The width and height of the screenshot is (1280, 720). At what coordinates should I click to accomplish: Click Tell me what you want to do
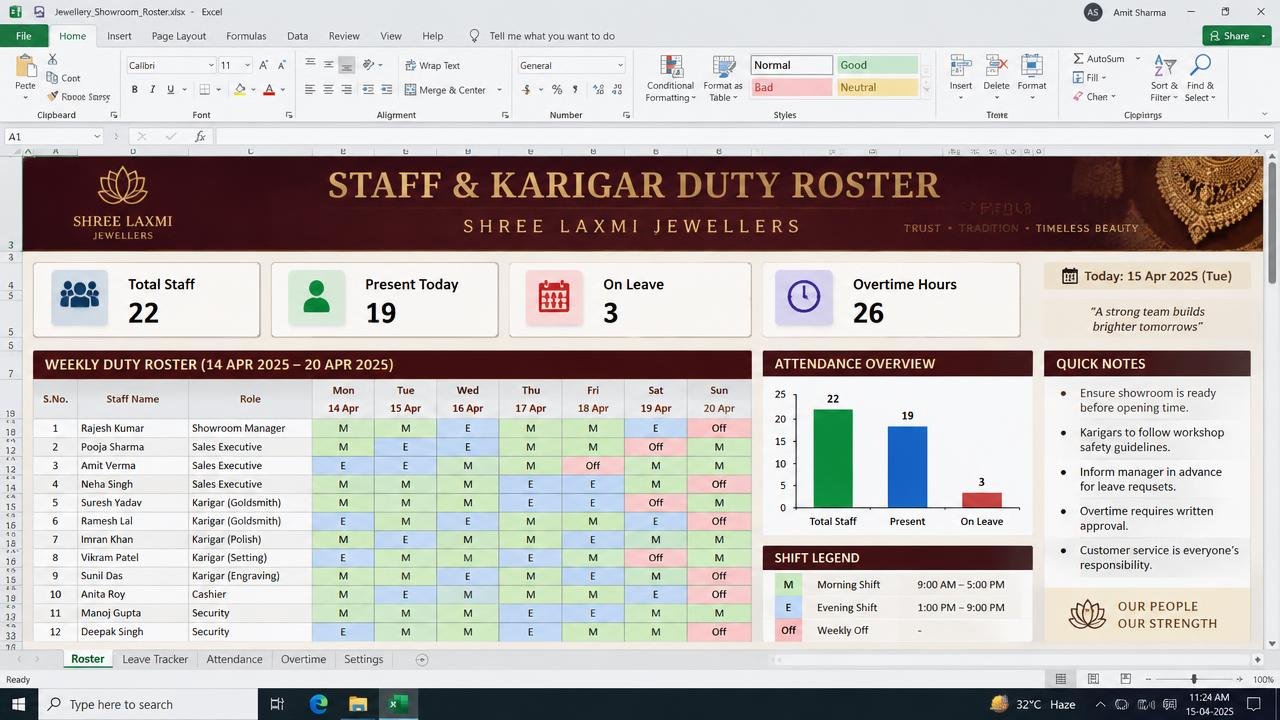552,36
